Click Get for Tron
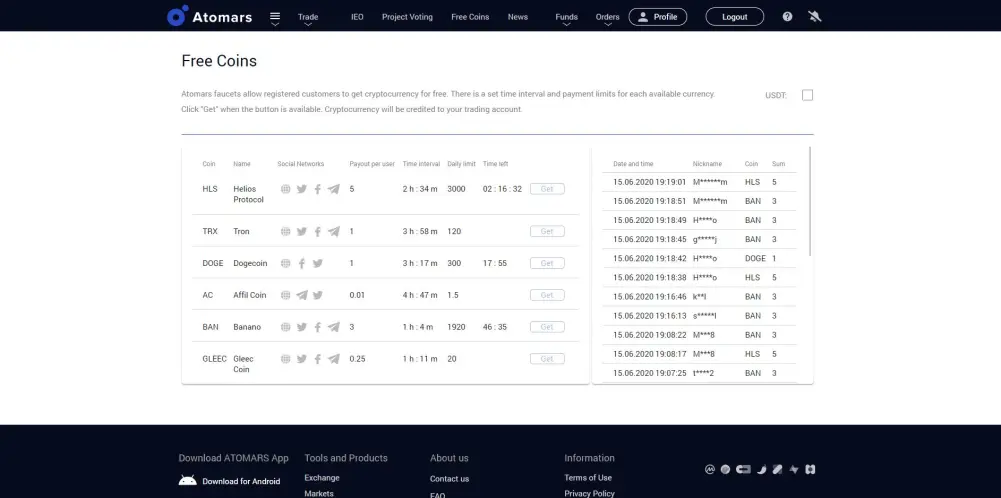Image resolution: width=1001 pixels, height=498 pixels. 547,231
